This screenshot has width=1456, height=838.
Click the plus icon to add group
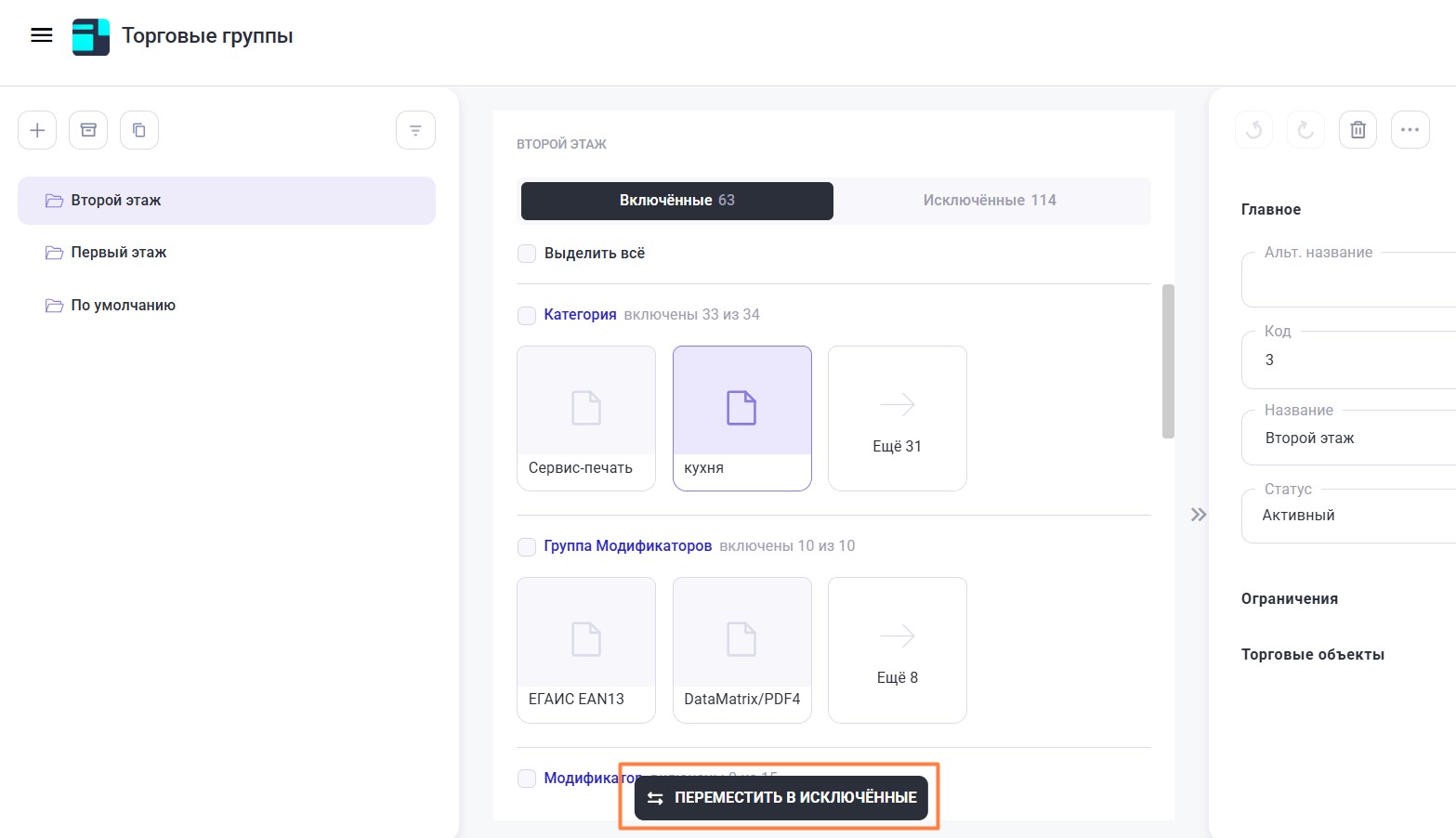coord(37,130)
